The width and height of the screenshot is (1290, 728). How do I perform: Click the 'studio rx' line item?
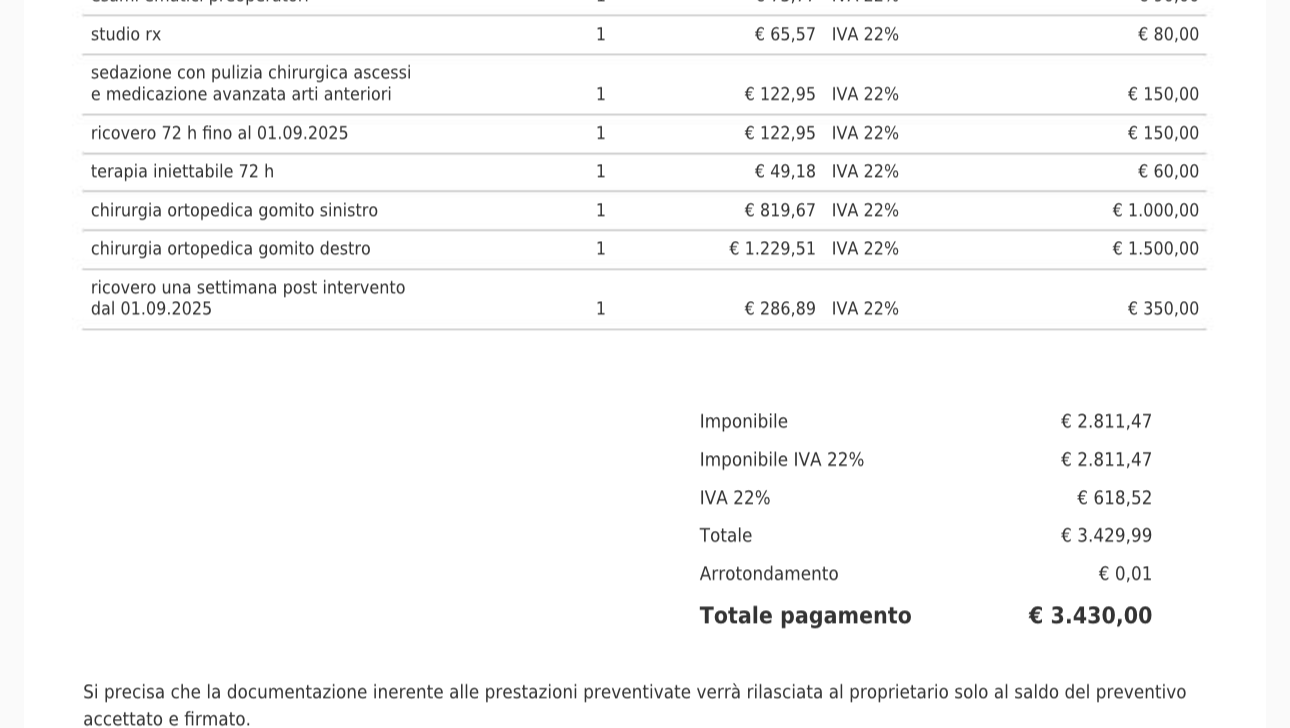[x=126, y=35]
